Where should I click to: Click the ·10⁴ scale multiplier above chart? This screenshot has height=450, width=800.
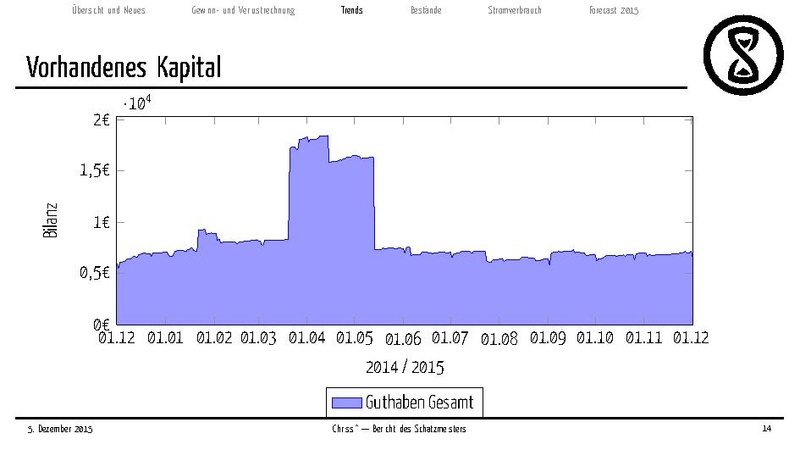[136, 102]
